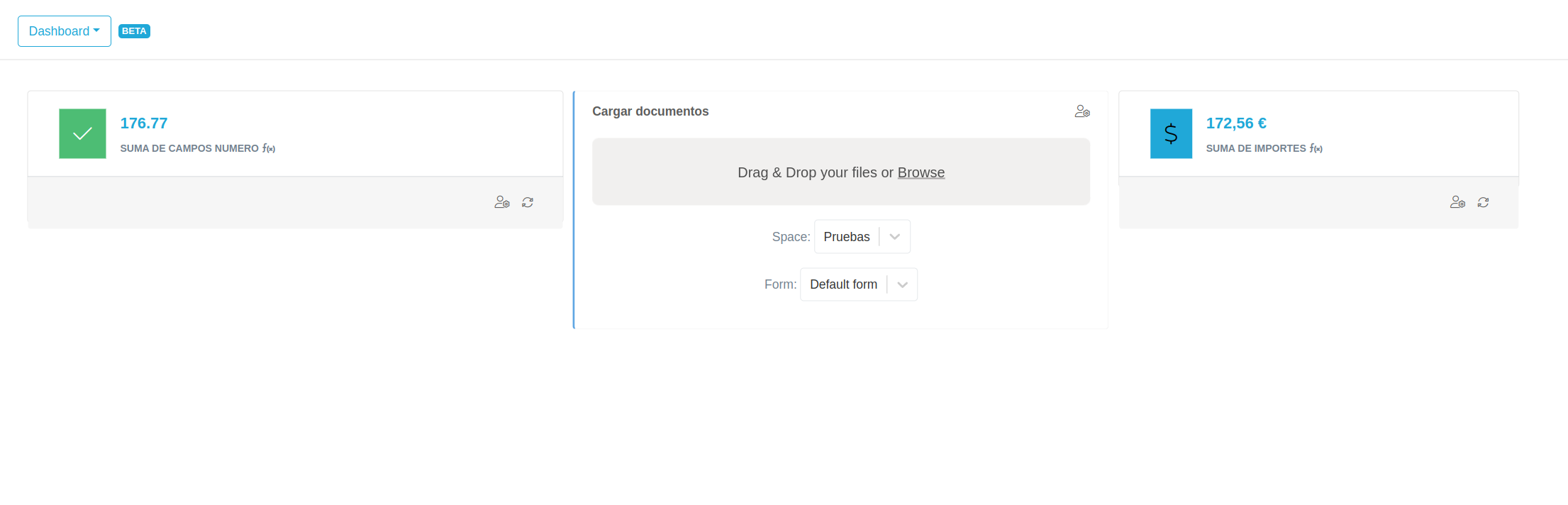Click the Cargar documentos panel title
Image resolution: width=1568 pixels, height=505 pixels.
tap(650, 111)
